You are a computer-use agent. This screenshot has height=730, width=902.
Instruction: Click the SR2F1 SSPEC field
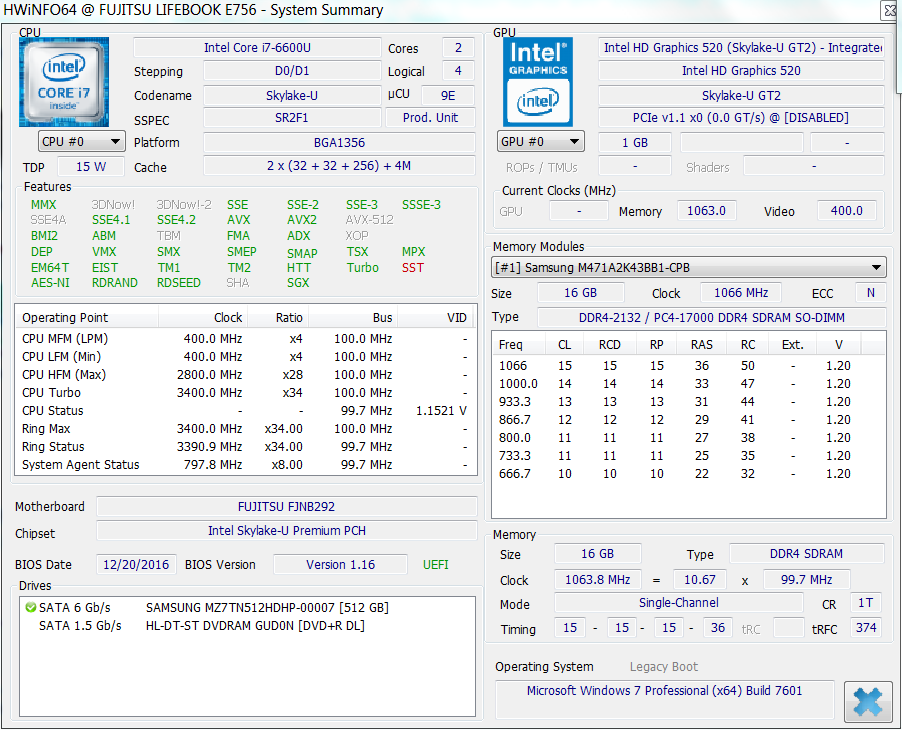pos(292,118)
